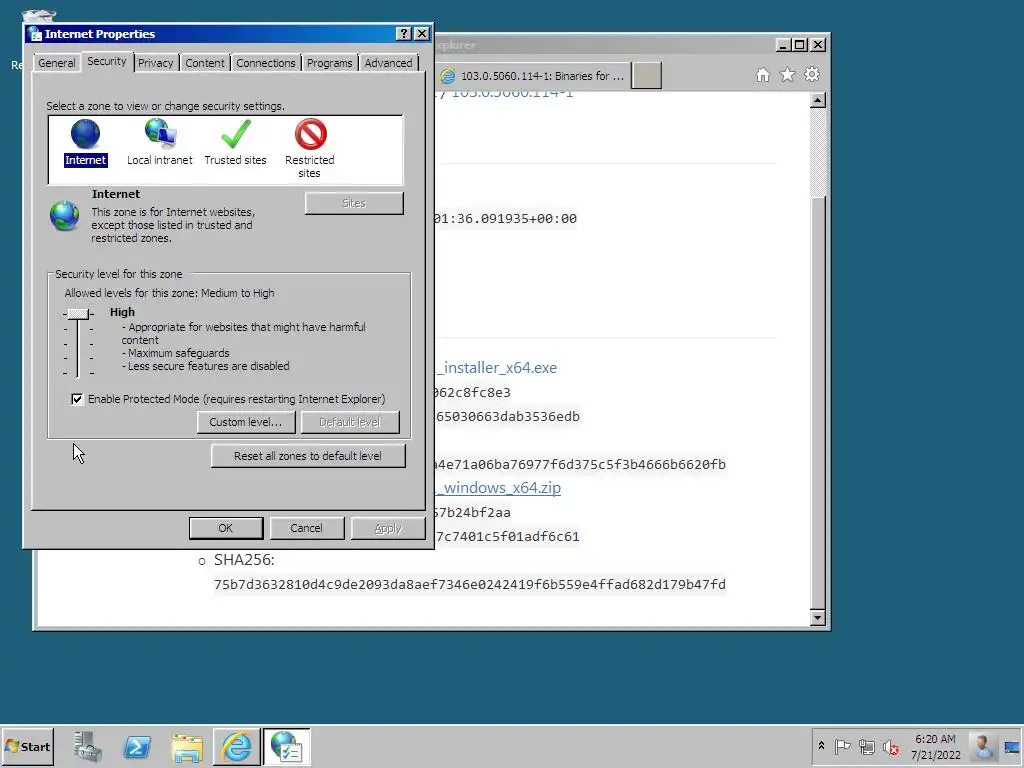
Task: Open Windows Explorer folder on taskbar
Action: [187, 746]
